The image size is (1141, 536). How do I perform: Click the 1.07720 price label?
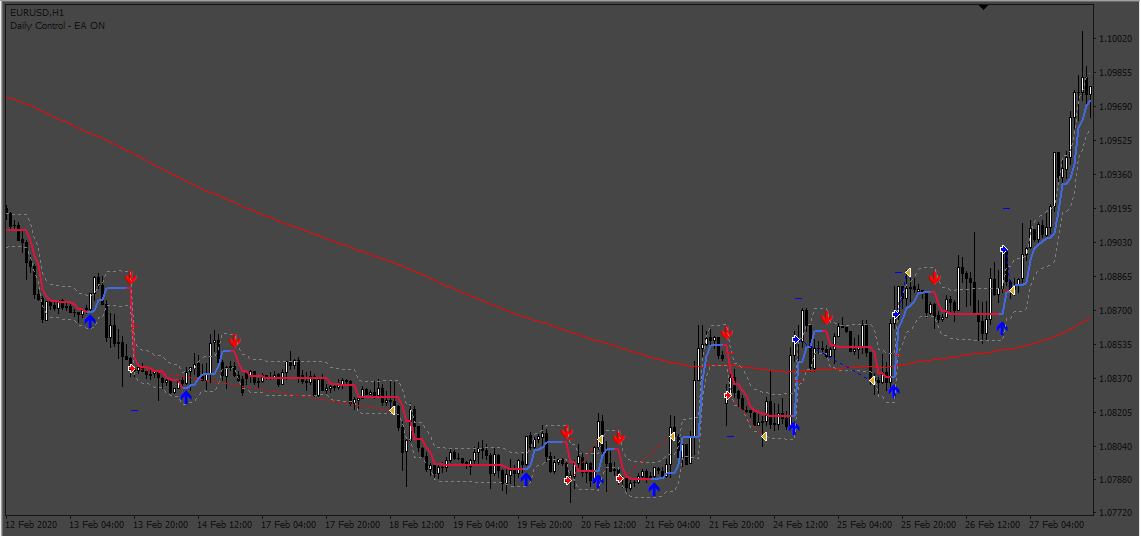point(1116,513)
